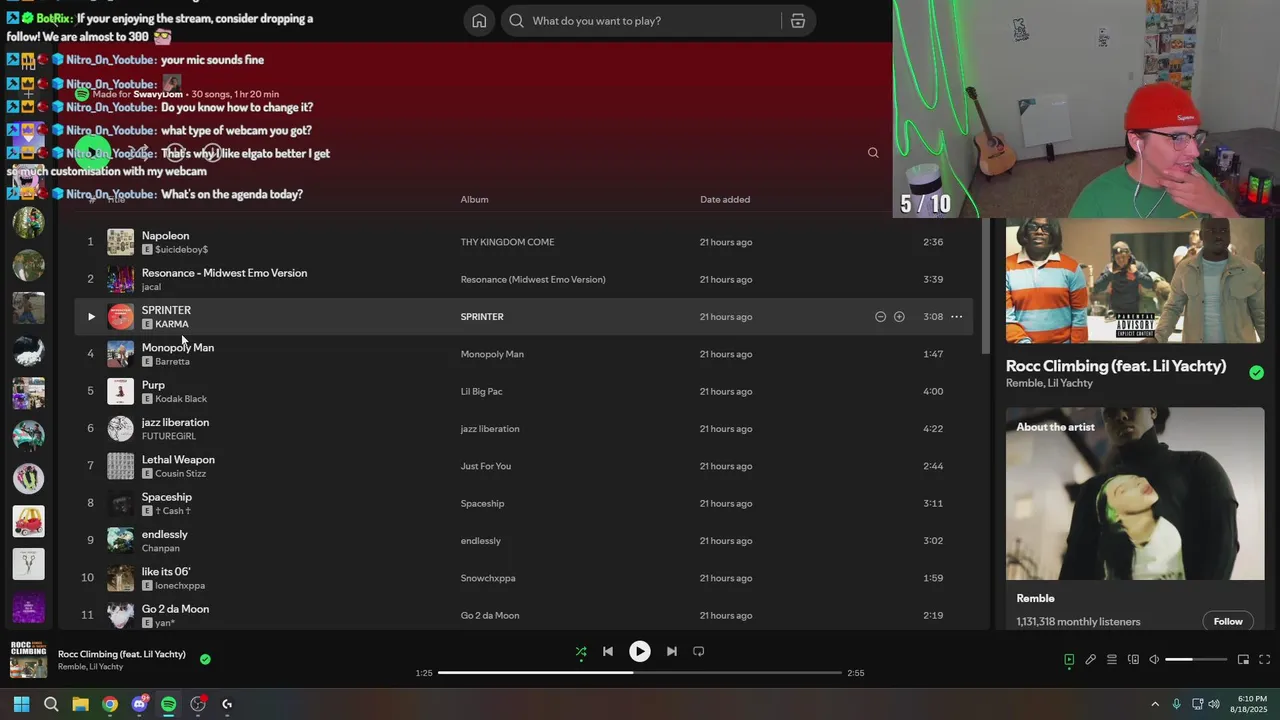The height and width of the screenshot is (720, 1280).
Task: Click green checkmark beside Rocc Climbing panel title
Action: pos(1256,373)
